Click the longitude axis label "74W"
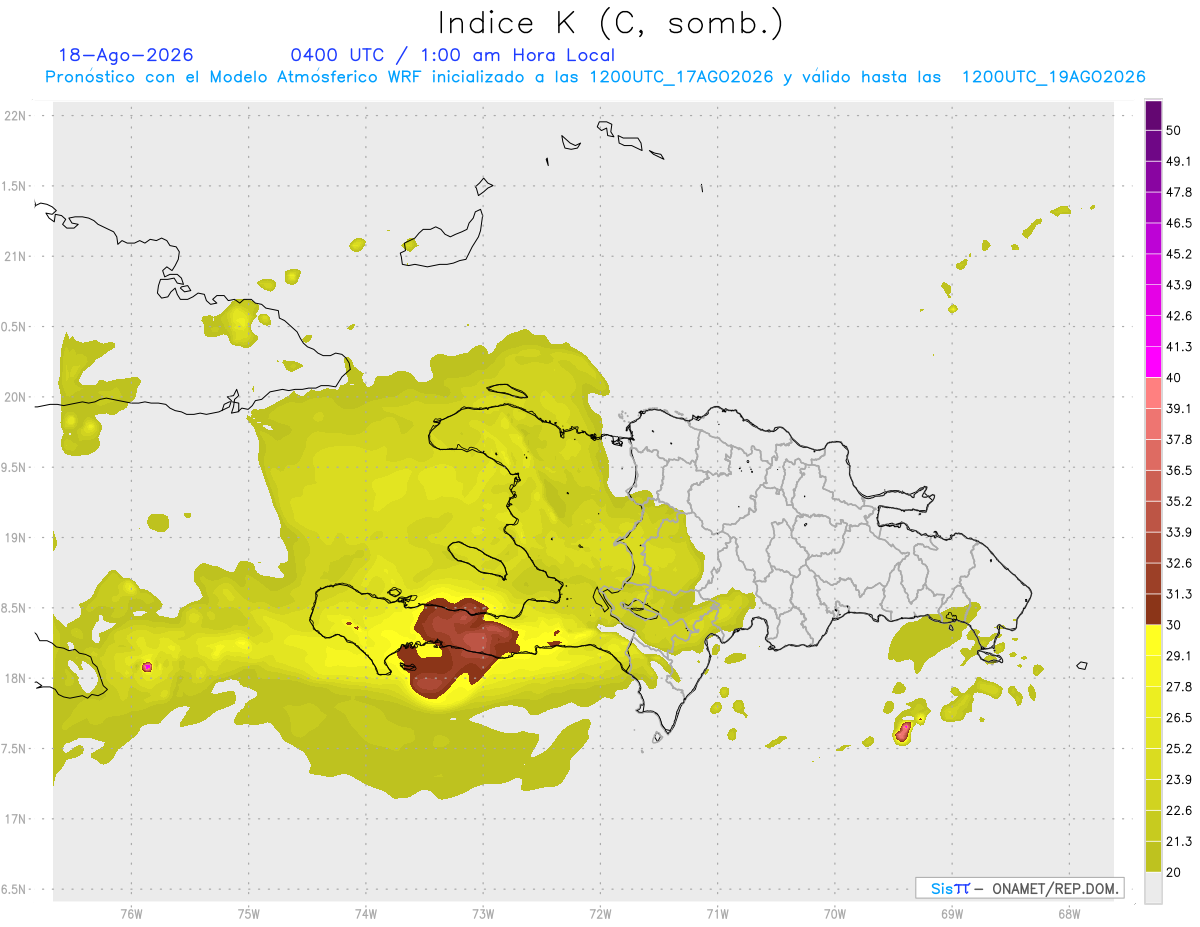This screenshot has width=1200, height=927. coord(366,914)
